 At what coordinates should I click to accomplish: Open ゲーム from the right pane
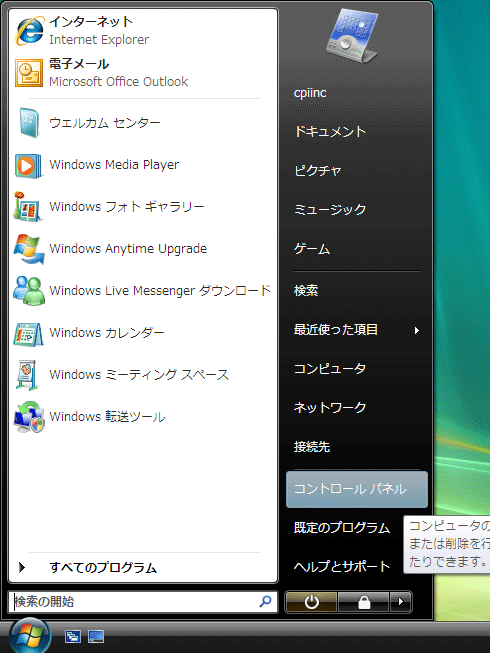pos(312,249)
